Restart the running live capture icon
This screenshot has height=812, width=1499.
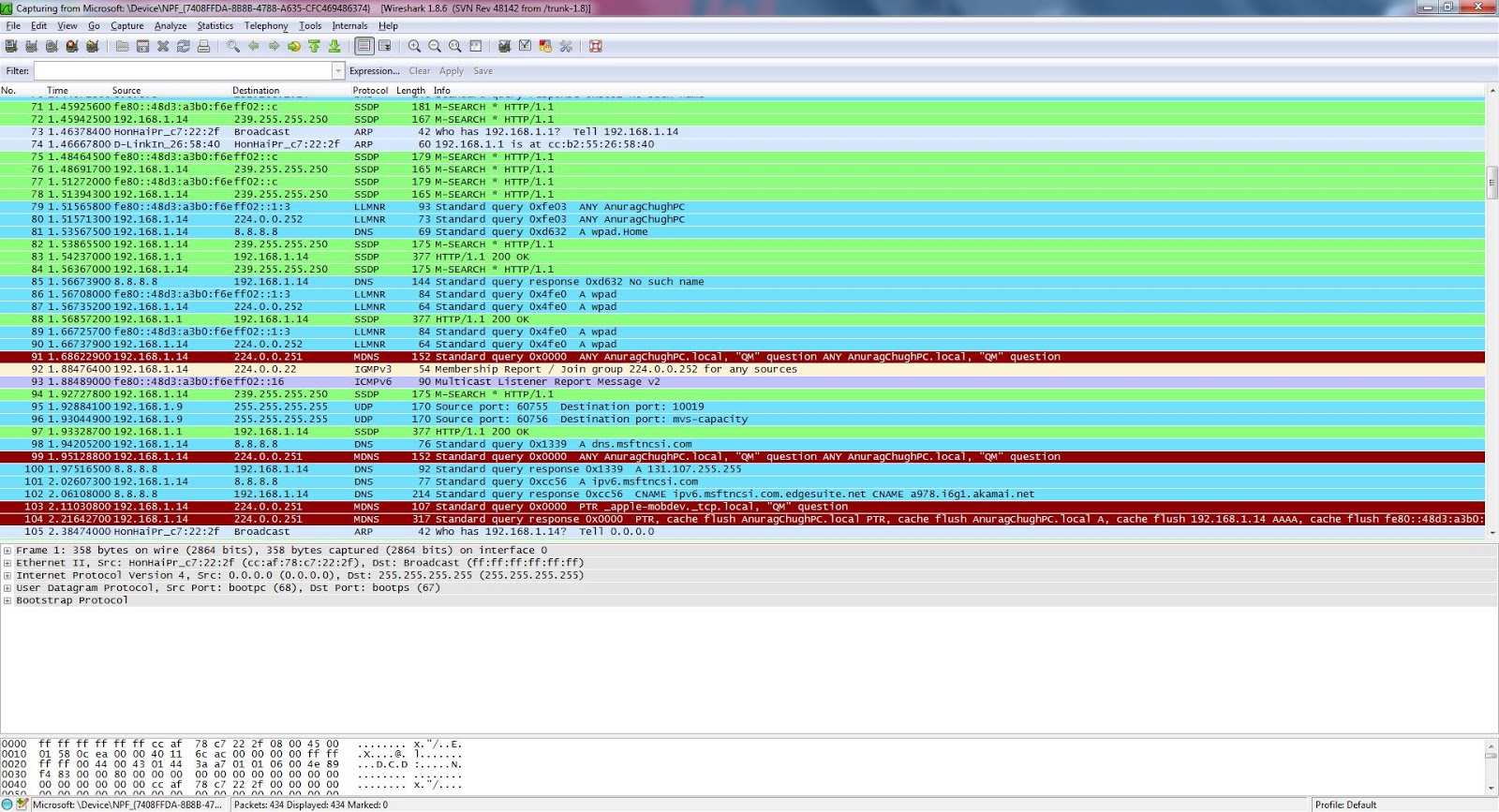click(x=92, y=46)
